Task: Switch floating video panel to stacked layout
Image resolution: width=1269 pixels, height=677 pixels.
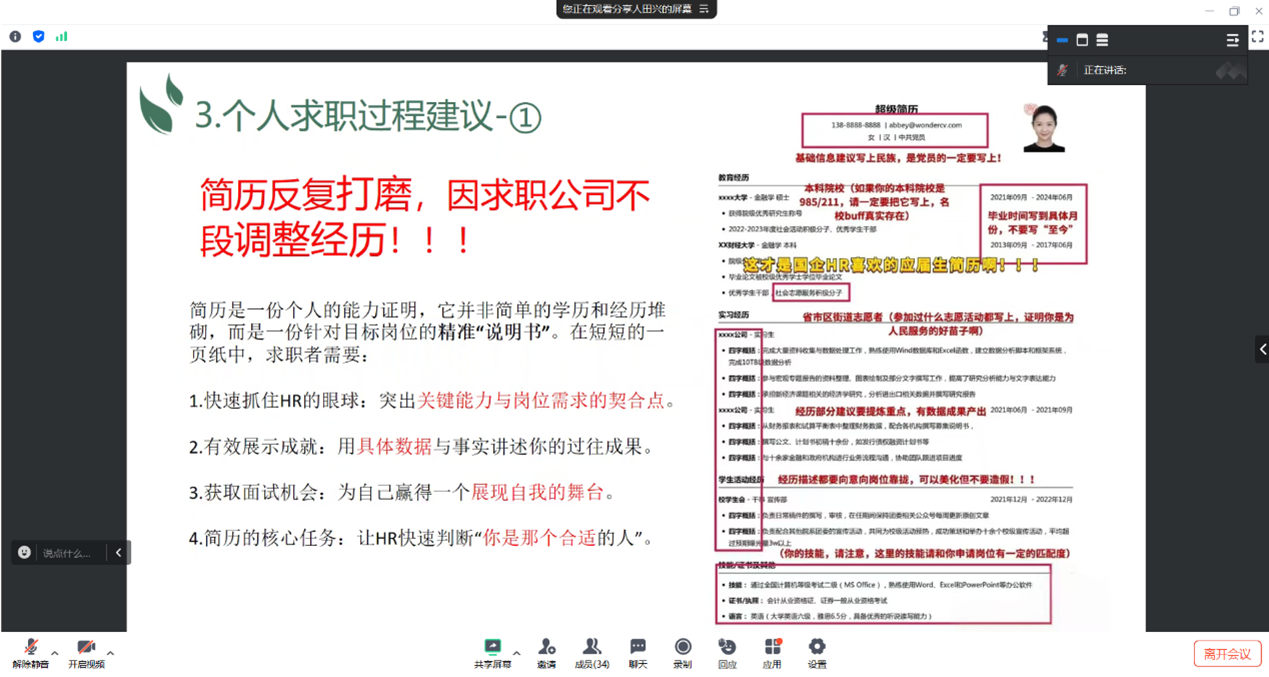Action: coord(1102,40)
